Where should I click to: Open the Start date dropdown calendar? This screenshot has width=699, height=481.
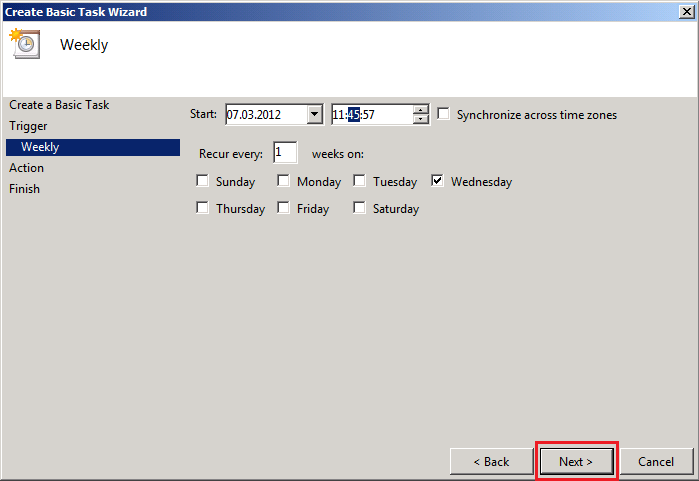click(315, 115)
